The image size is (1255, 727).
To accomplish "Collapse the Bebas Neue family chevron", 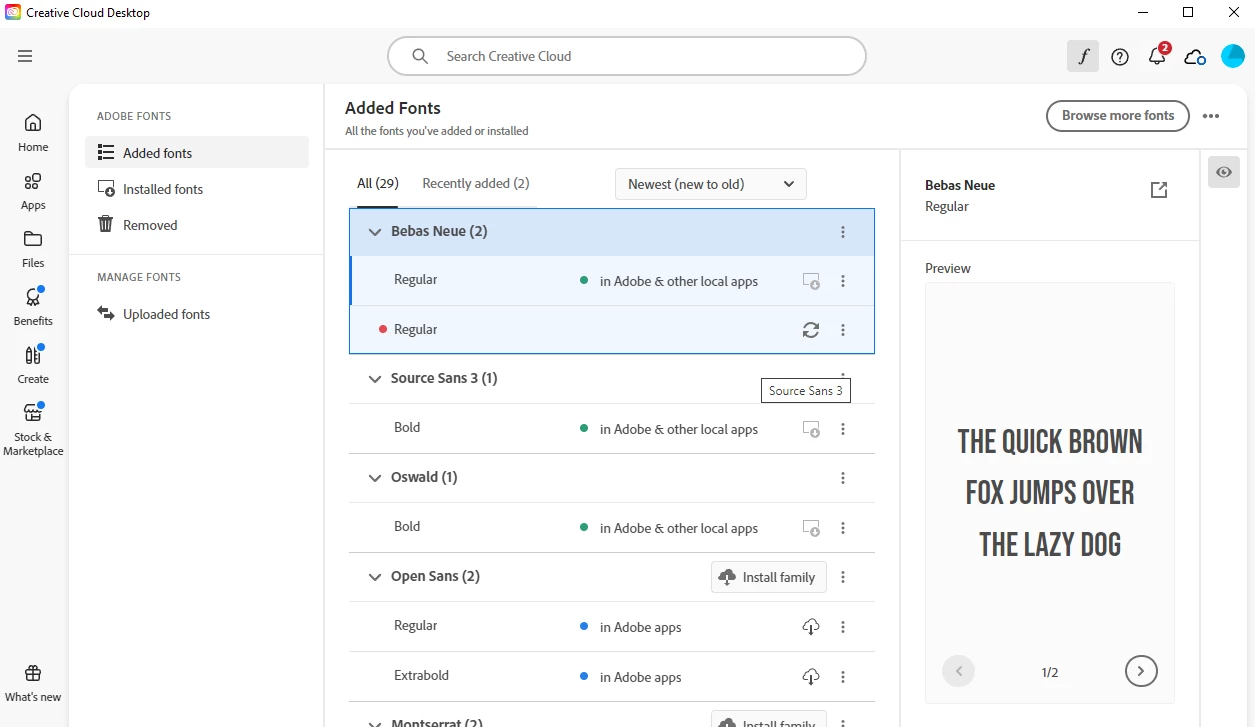I will pos(375,232).
